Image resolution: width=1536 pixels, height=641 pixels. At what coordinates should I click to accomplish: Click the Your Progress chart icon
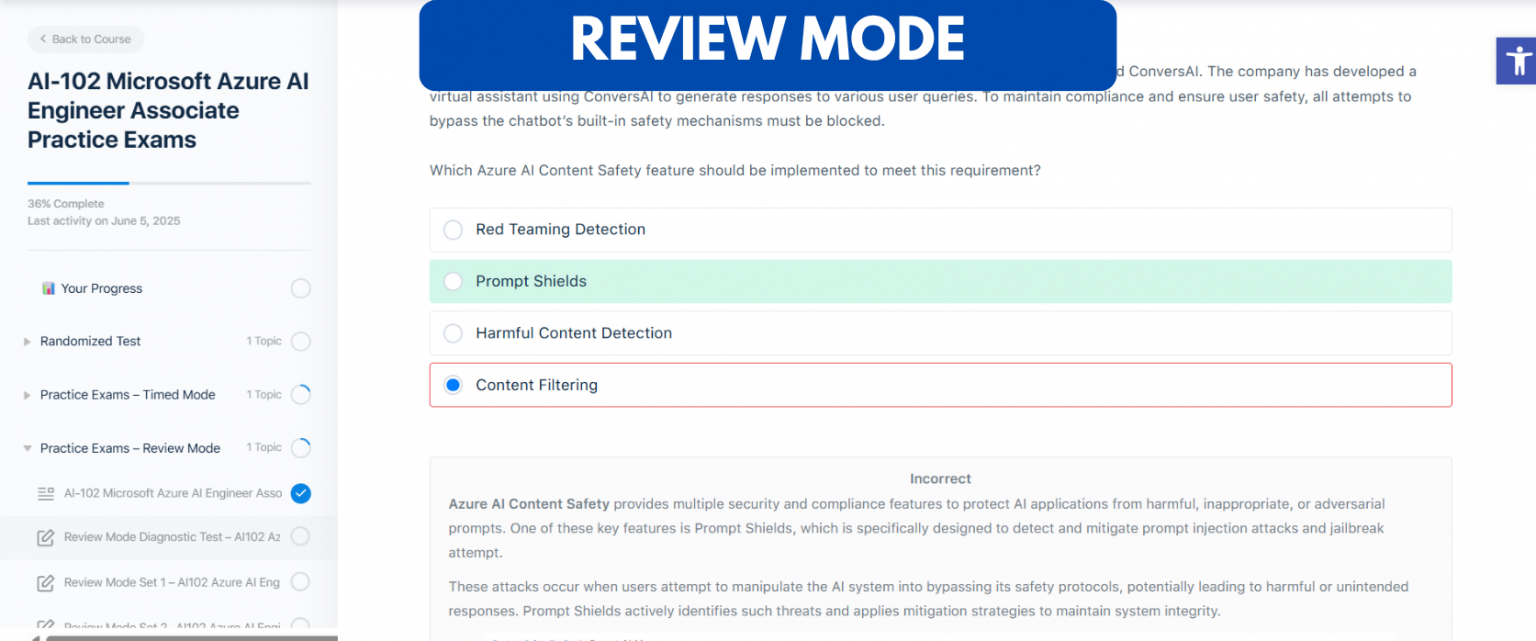48,288
